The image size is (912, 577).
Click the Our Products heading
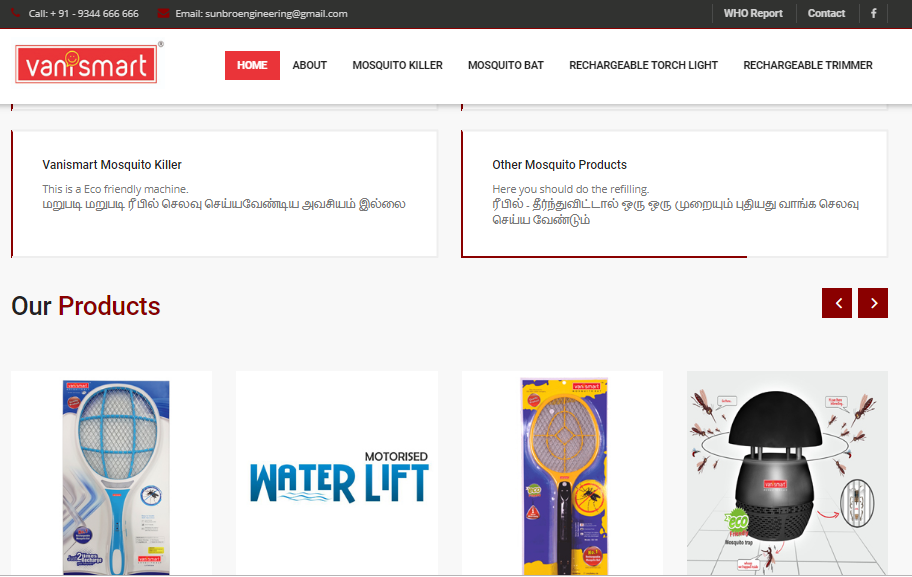pos(86,306)
